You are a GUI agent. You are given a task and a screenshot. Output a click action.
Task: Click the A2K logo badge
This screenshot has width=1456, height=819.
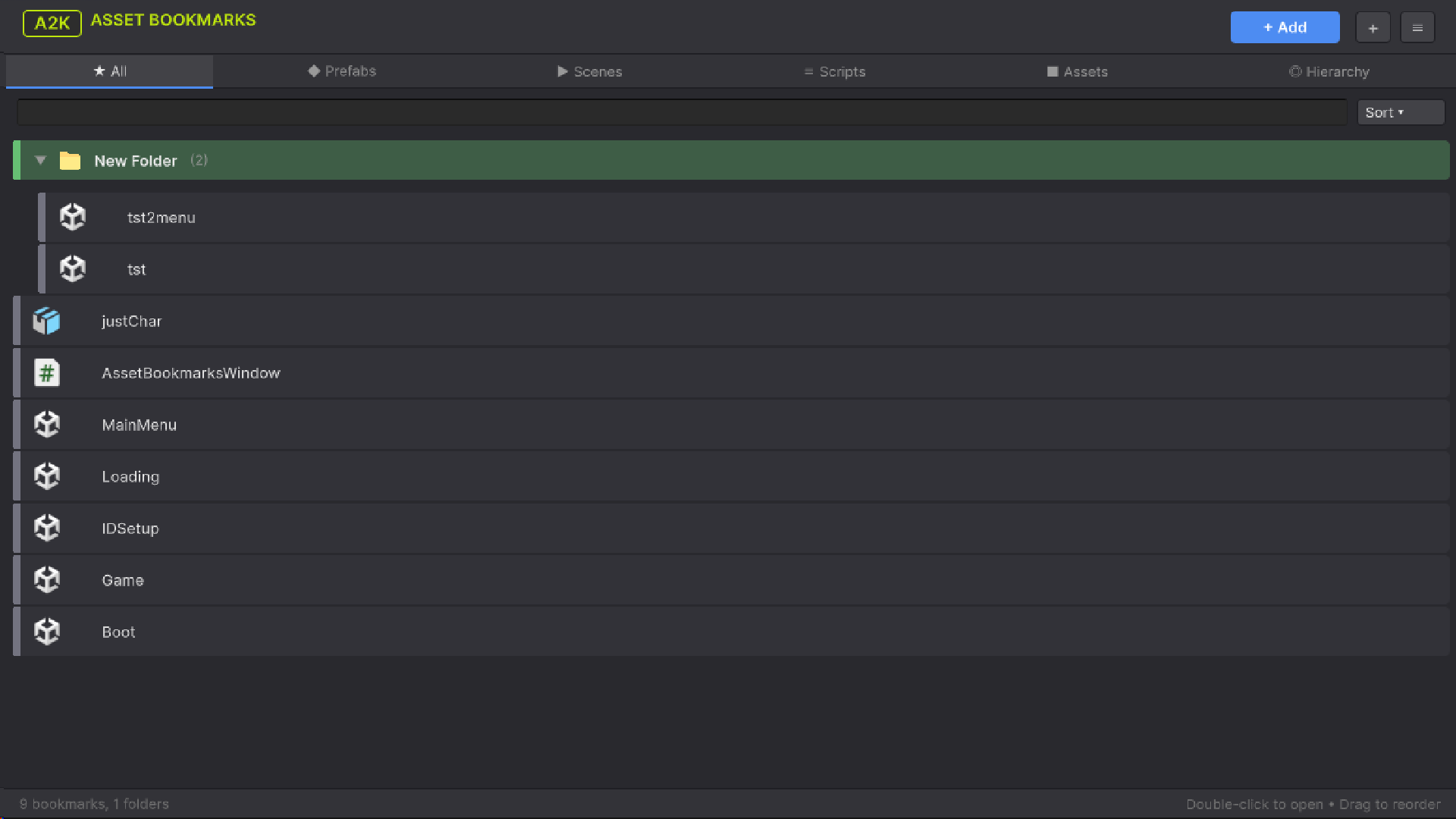point(52,23)
